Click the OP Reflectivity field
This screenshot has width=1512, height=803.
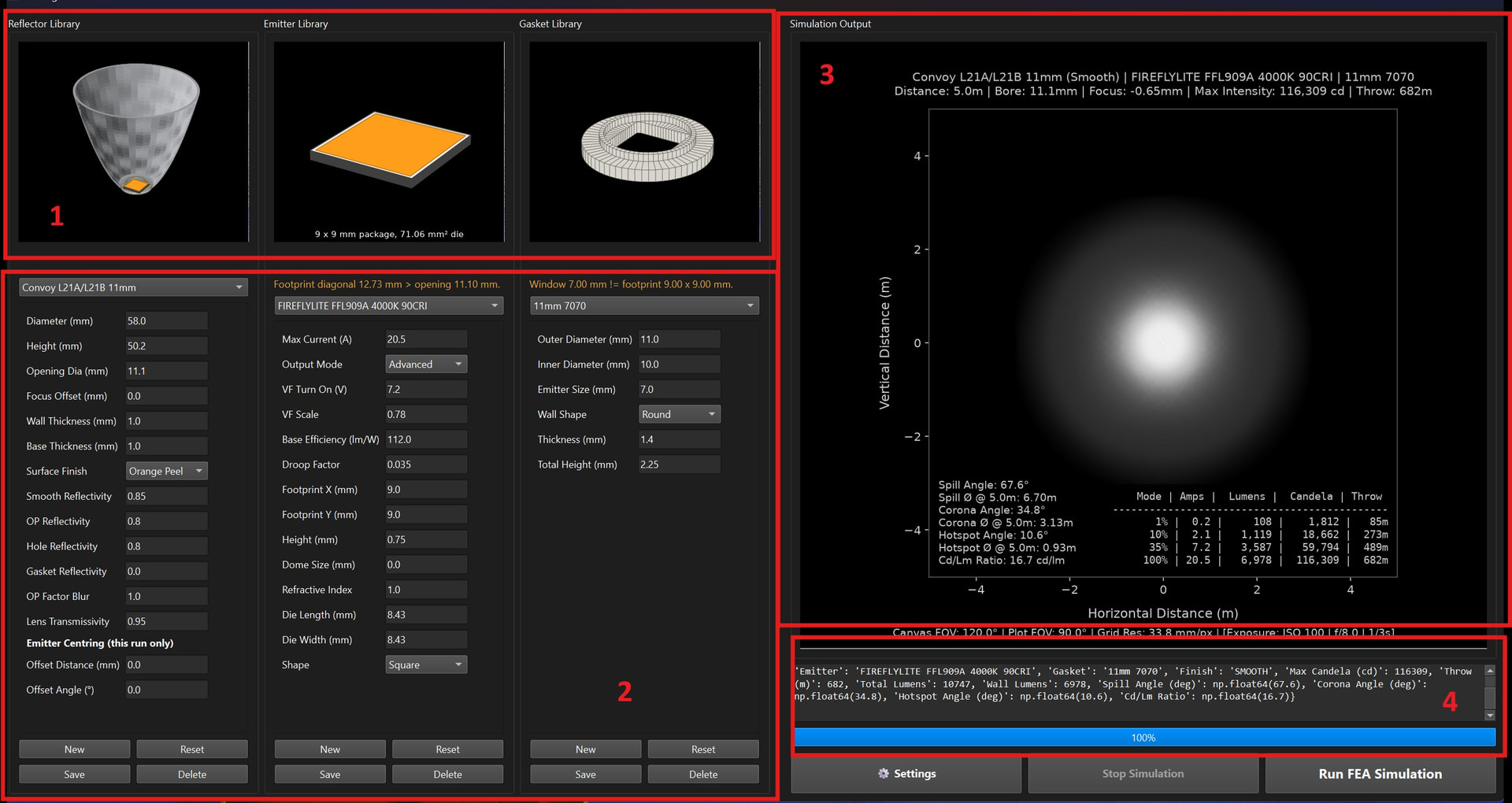[x=167, y=521]
